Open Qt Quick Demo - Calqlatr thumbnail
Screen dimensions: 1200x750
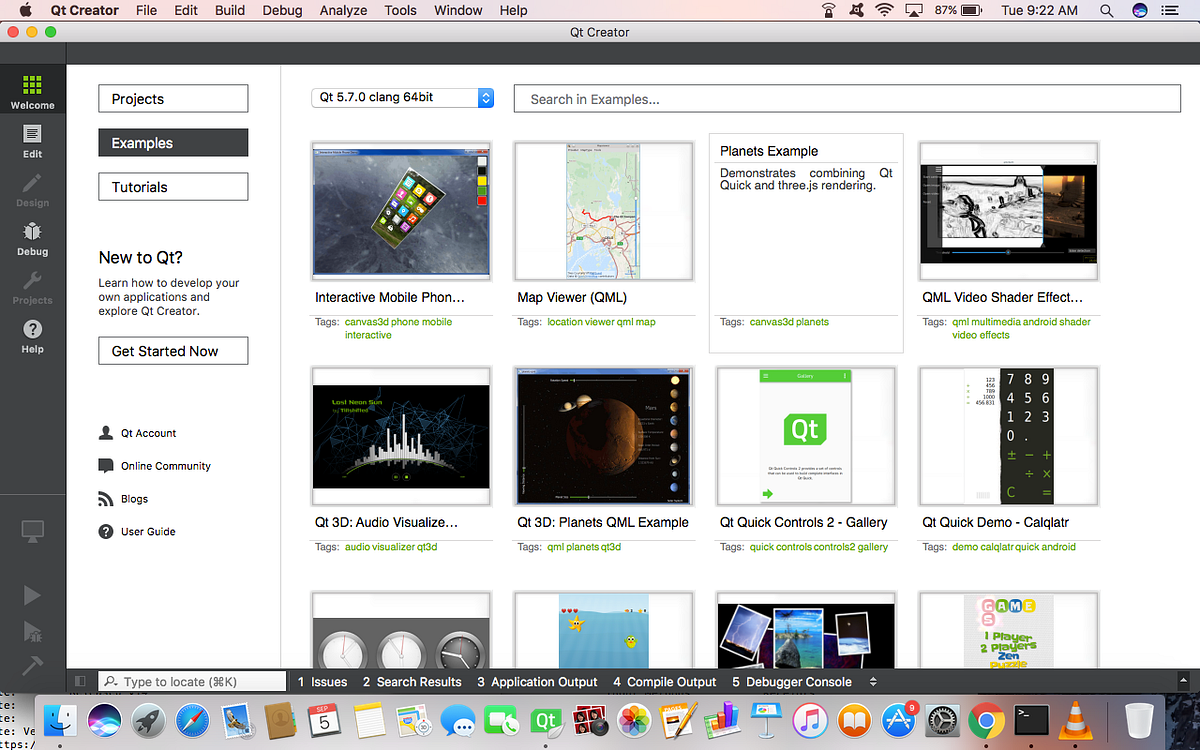1009,436
